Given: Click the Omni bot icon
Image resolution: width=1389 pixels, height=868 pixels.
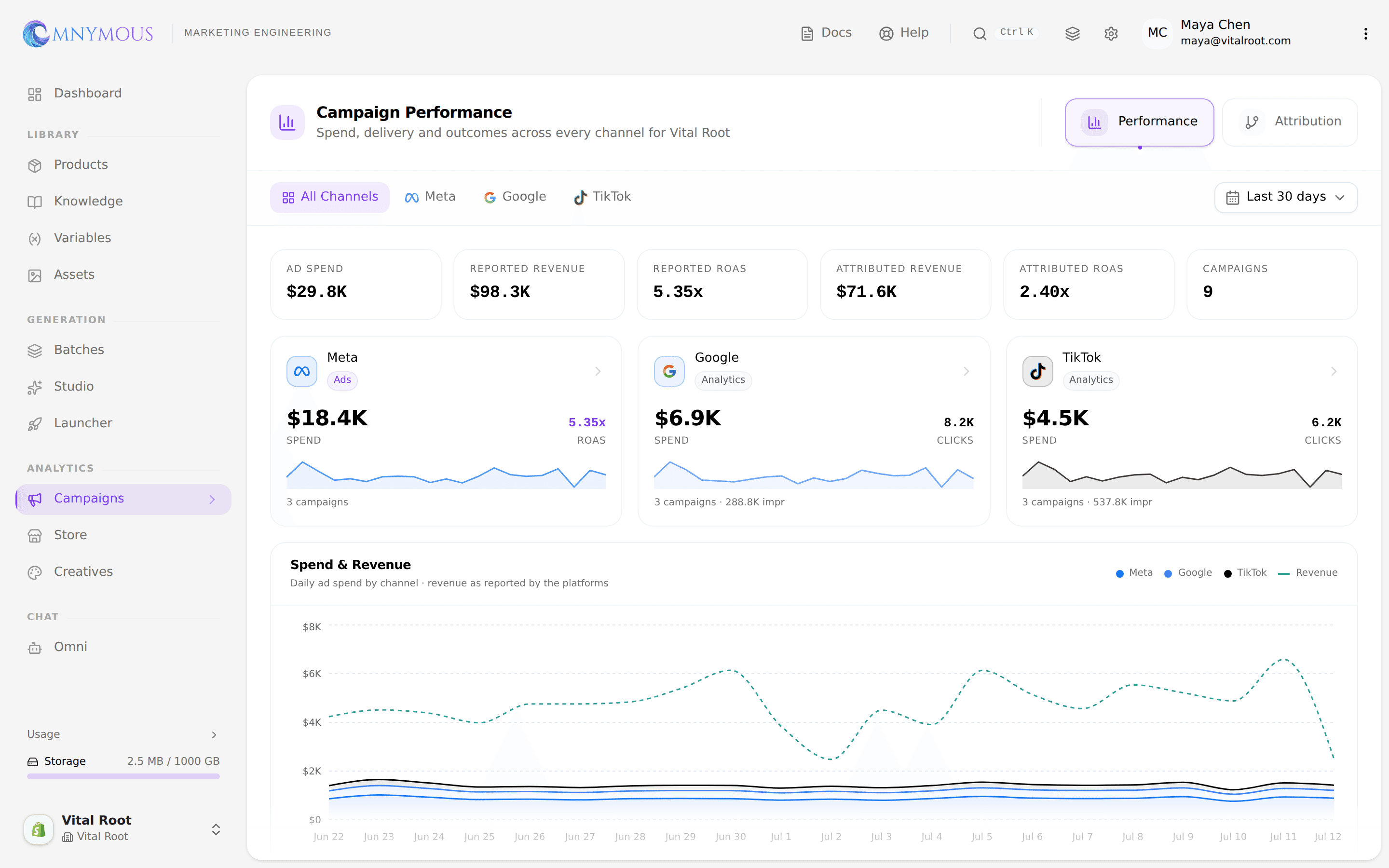Looking at the screenshot, I should [x=35, y=648].
